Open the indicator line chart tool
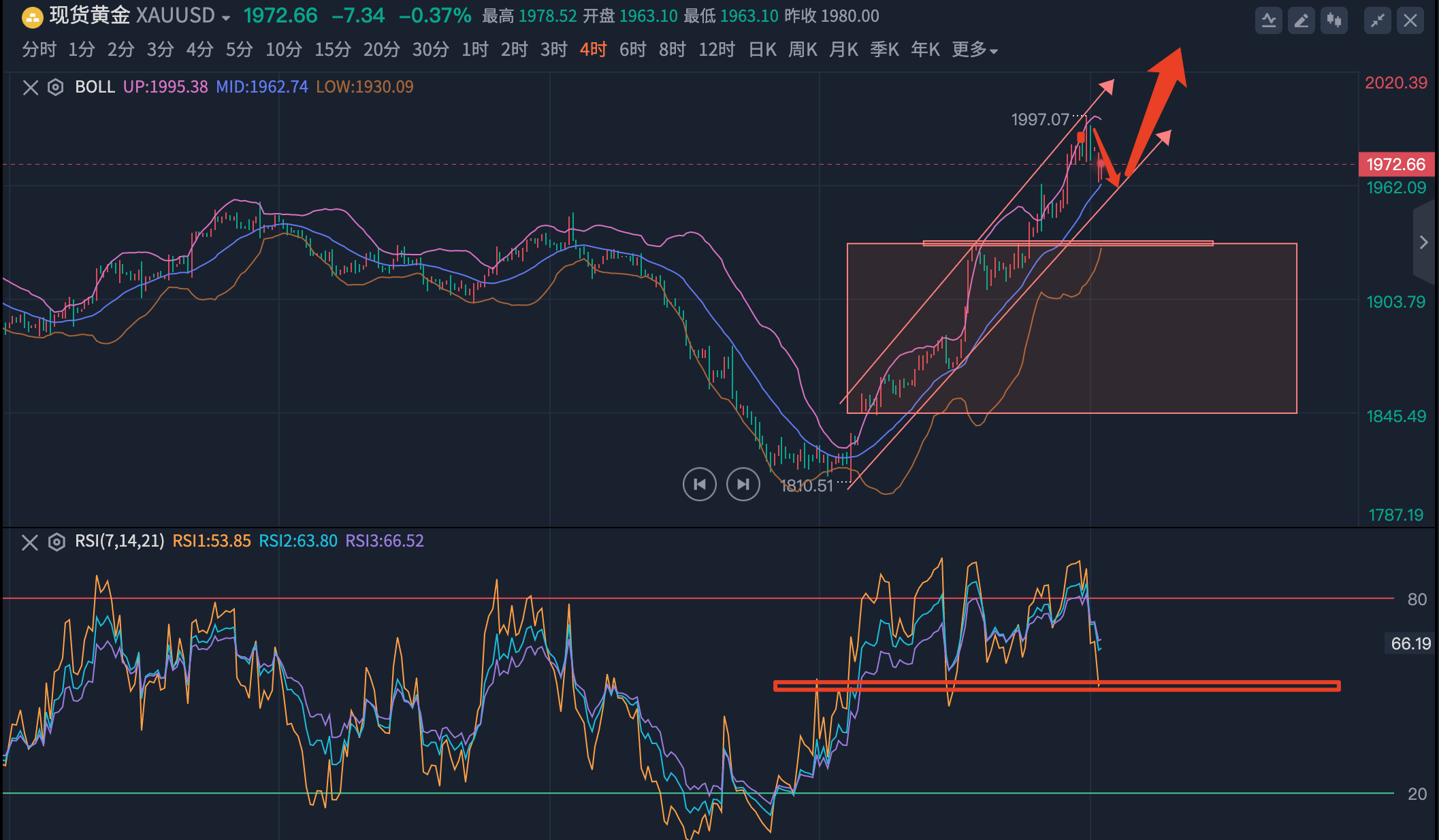This screenshot has width=1439, height=840. coord(1269,20)
